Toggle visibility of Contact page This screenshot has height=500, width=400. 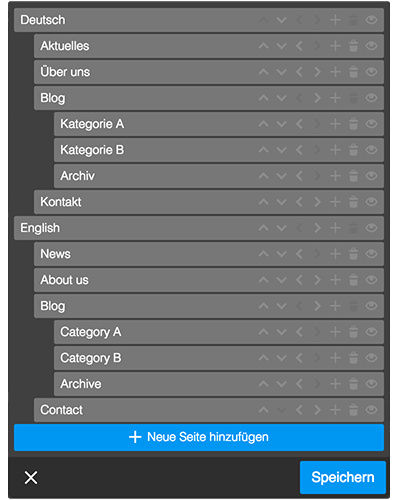371,410
